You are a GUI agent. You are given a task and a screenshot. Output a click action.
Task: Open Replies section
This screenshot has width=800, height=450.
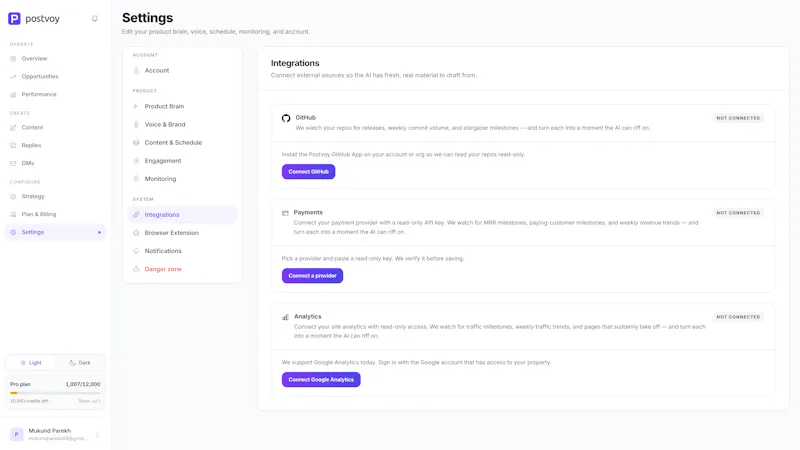pos(55,145)
